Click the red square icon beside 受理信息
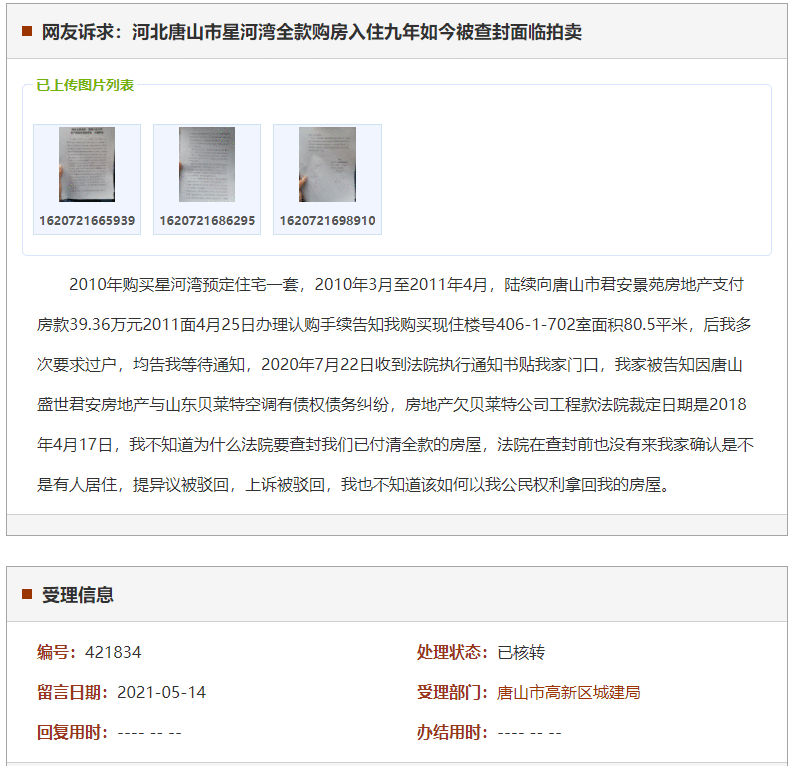The image size is (793, 766). coord(27,594)
